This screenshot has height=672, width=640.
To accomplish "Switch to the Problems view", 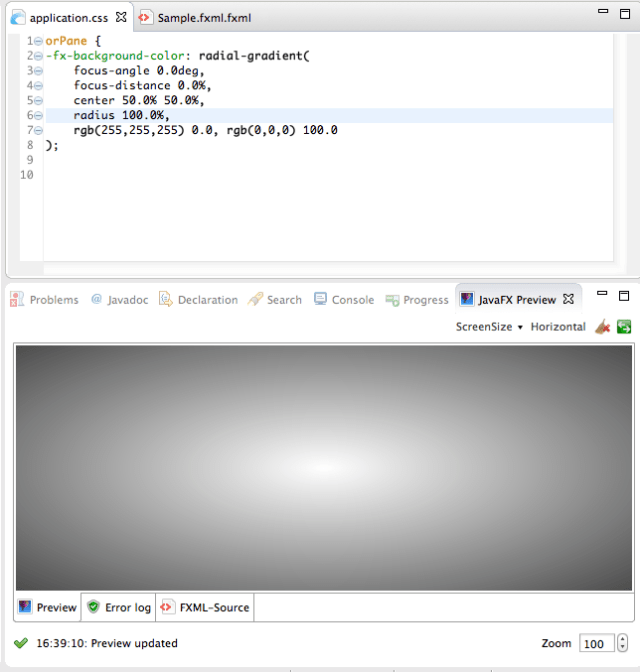I will click(45, 300).
